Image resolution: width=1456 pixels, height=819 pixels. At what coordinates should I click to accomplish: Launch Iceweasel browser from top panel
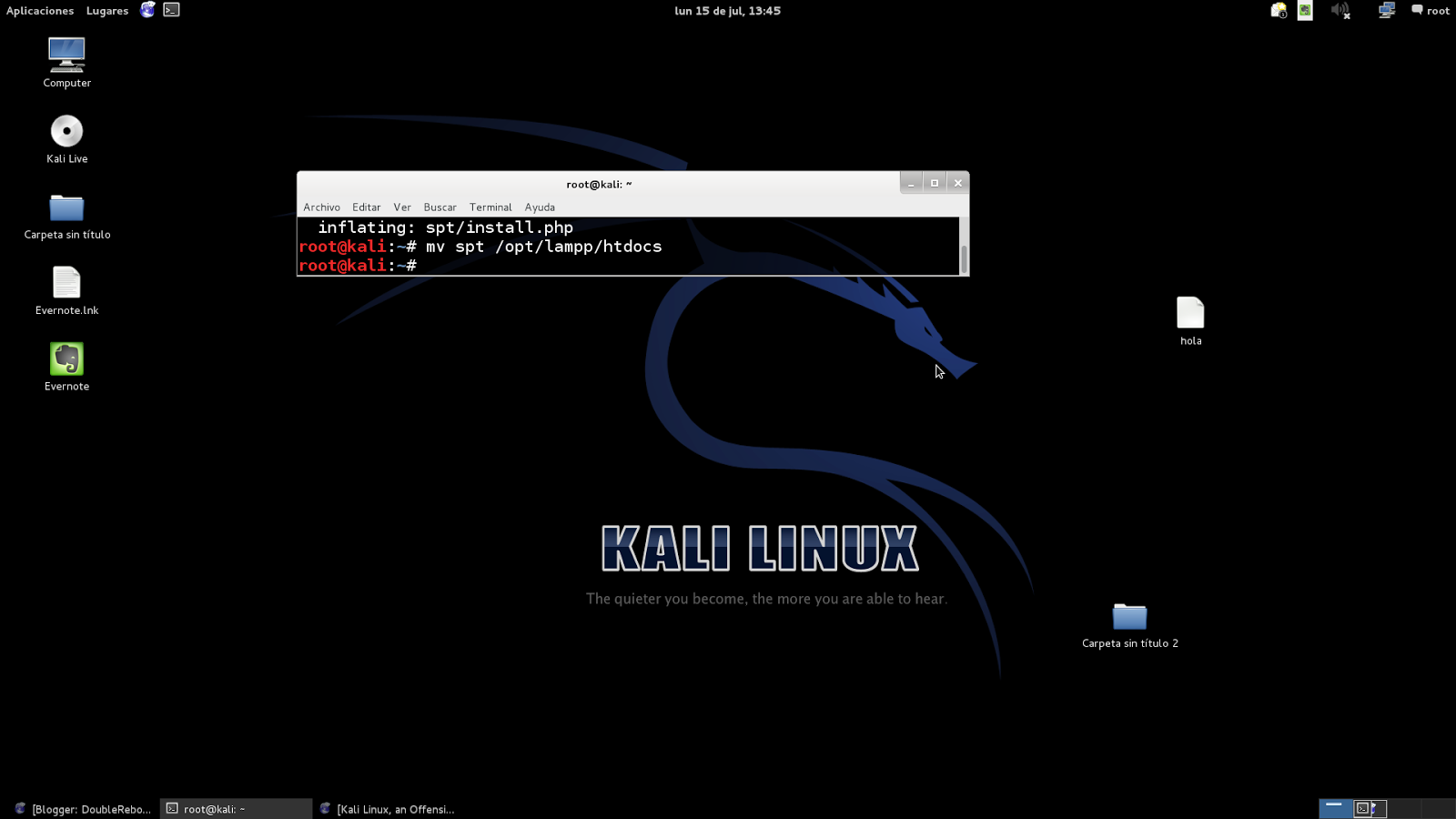click(147, 10)
